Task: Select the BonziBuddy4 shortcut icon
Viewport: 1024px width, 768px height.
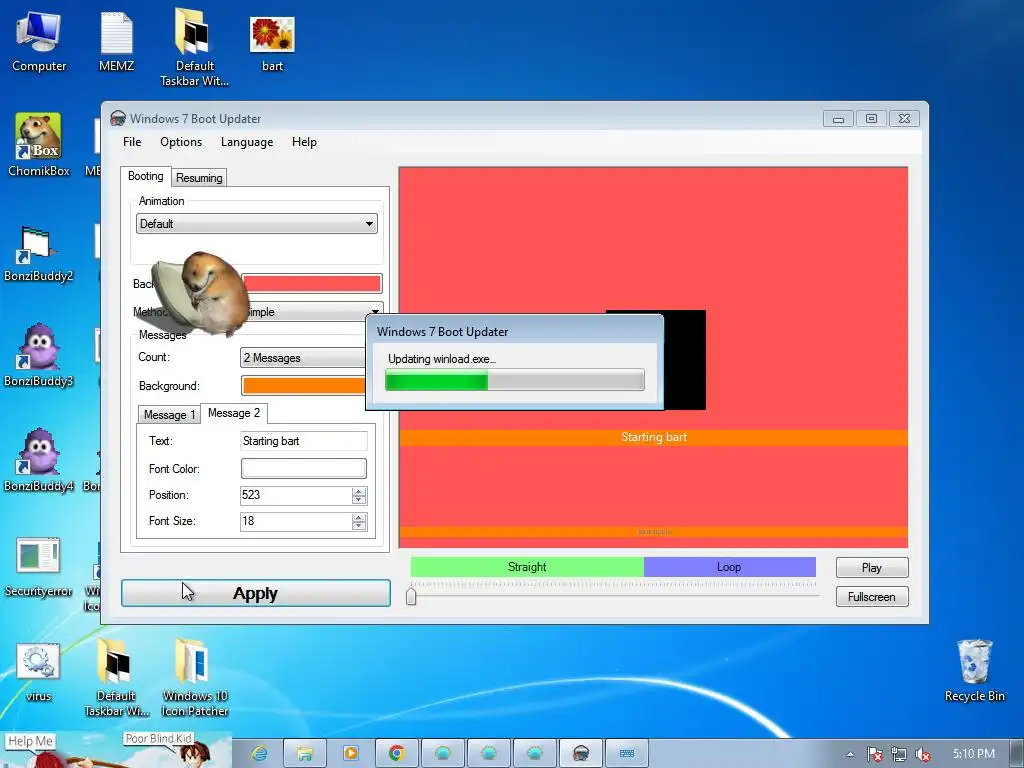Action: coord(39,460)
